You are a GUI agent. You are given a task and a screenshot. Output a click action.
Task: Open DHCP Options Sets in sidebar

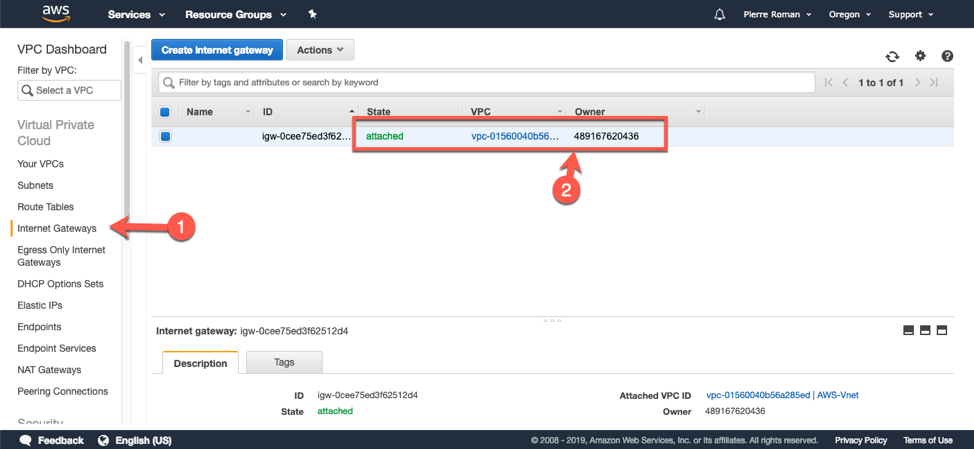60,284
